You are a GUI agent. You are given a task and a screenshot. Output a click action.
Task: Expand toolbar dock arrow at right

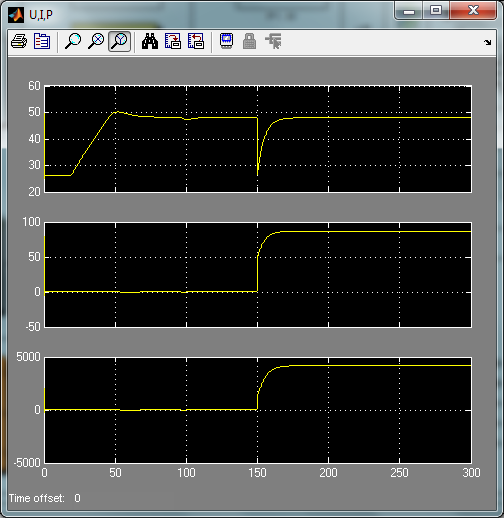click(488, 42)
